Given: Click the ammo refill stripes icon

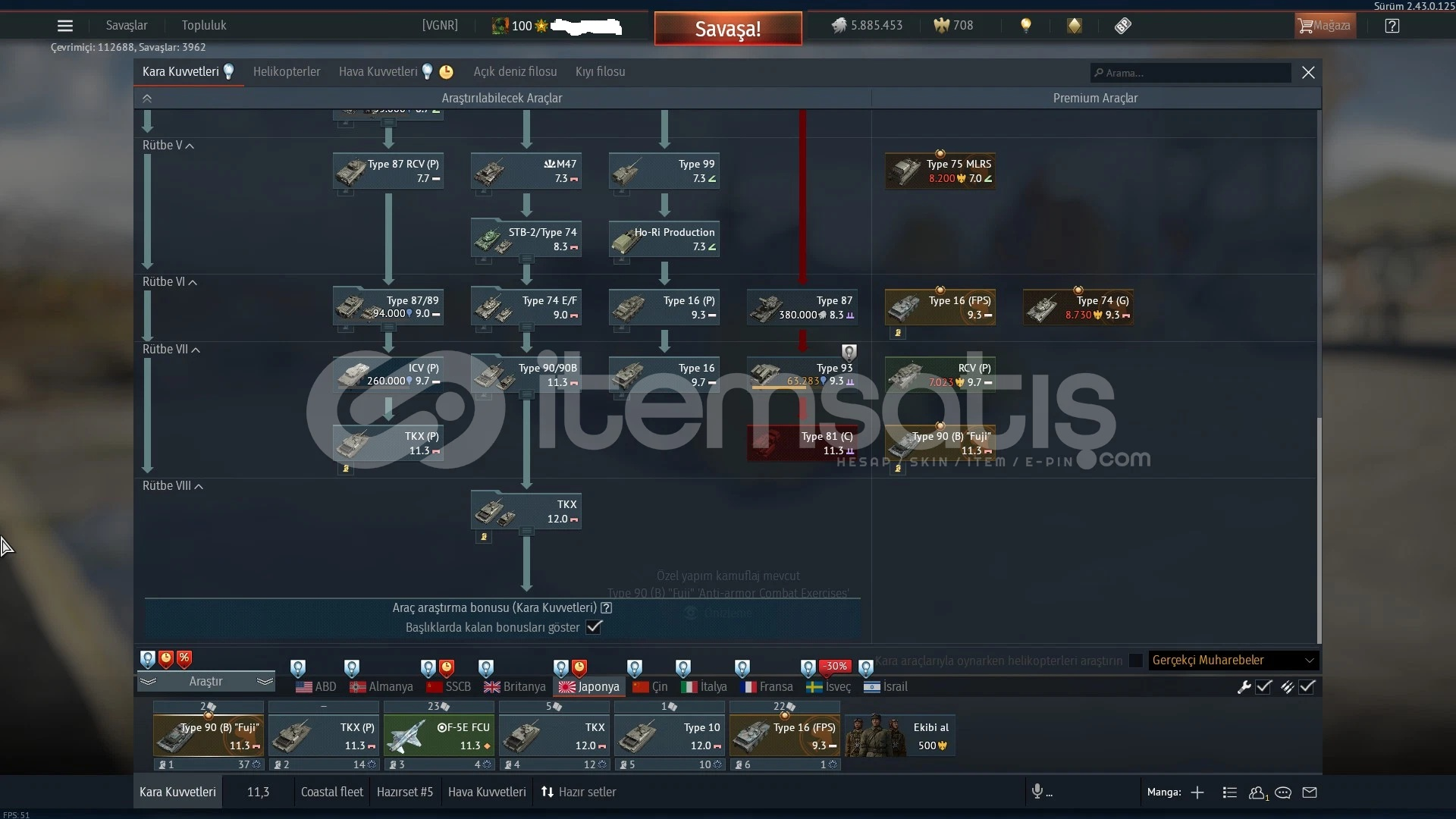Looking at the screenshot, I should click(x=1287, y=687).
